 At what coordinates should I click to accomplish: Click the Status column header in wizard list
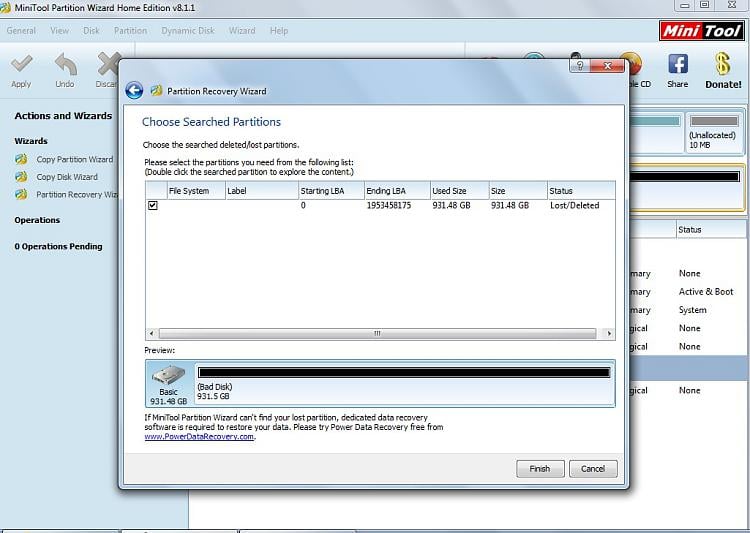click(x=581, y=191)
